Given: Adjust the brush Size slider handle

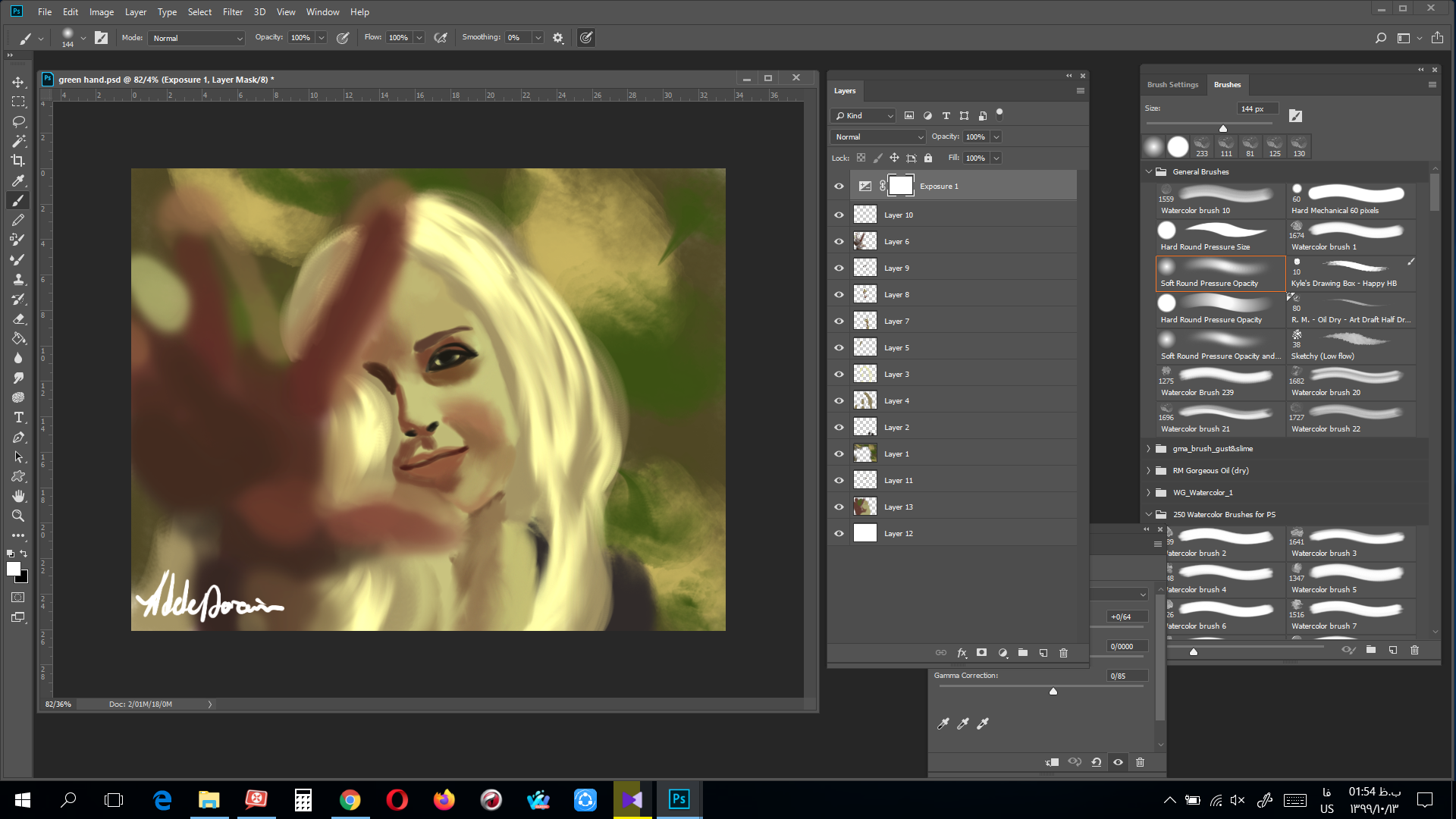Looking at the screenshot, I should [x=1222, y=128].
